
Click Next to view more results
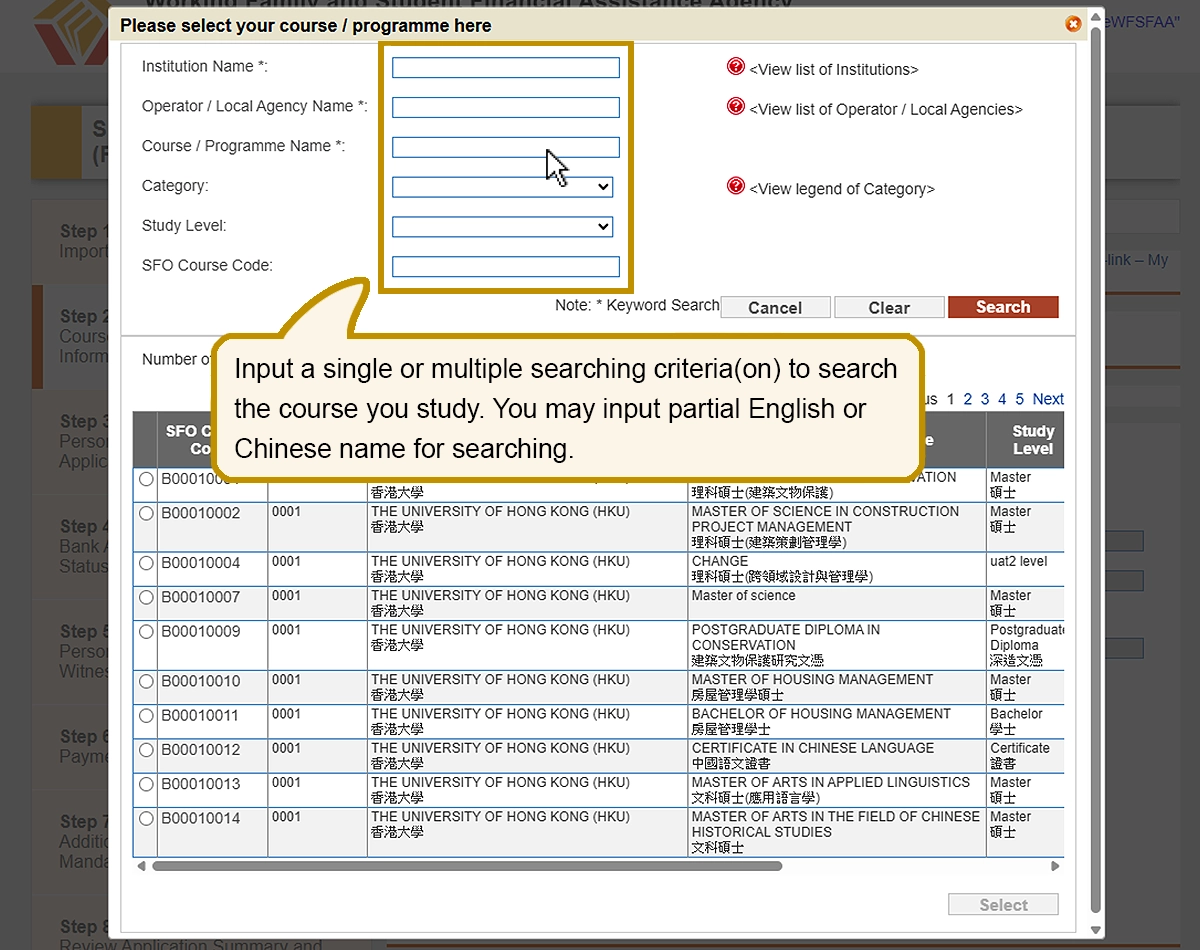coord(1047,399)
